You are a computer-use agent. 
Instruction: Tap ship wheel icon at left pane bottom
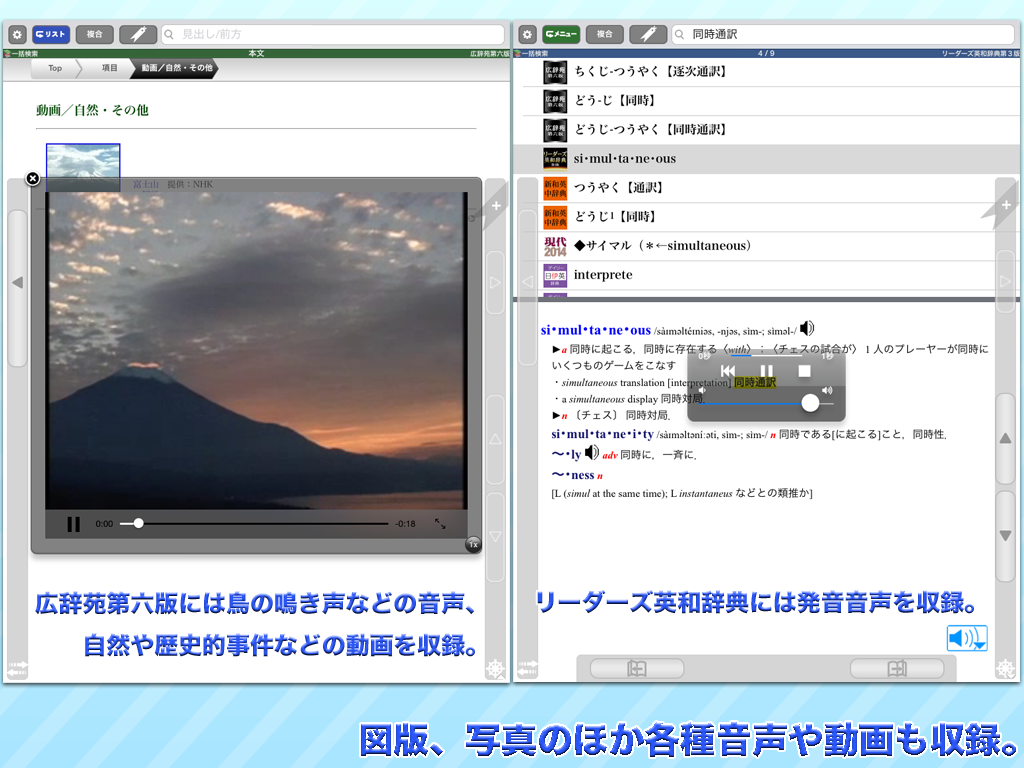tap(496, 668)
